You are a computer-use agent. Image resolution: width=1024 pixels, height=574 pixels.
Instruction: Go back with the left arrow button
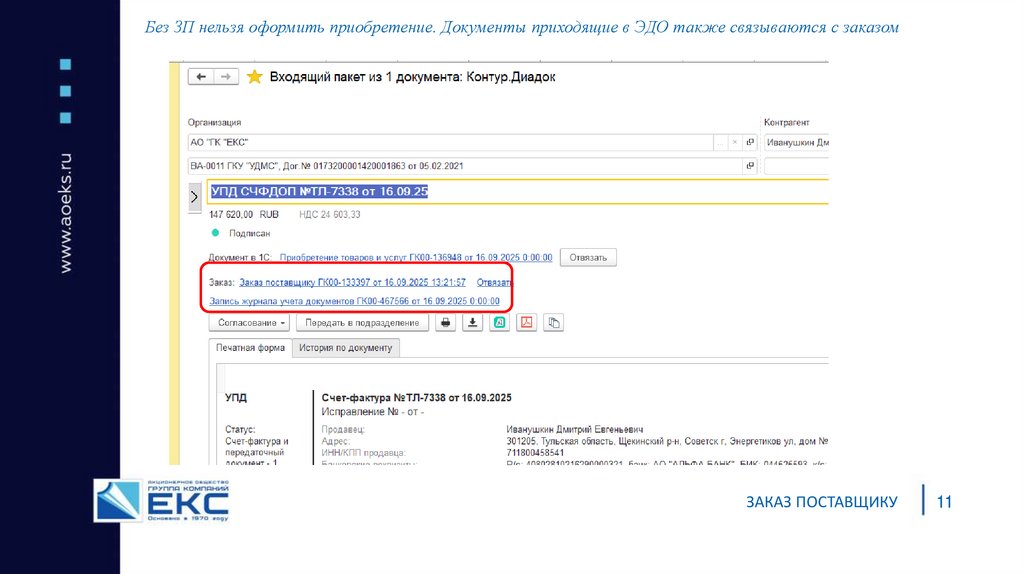click(201, 77)
